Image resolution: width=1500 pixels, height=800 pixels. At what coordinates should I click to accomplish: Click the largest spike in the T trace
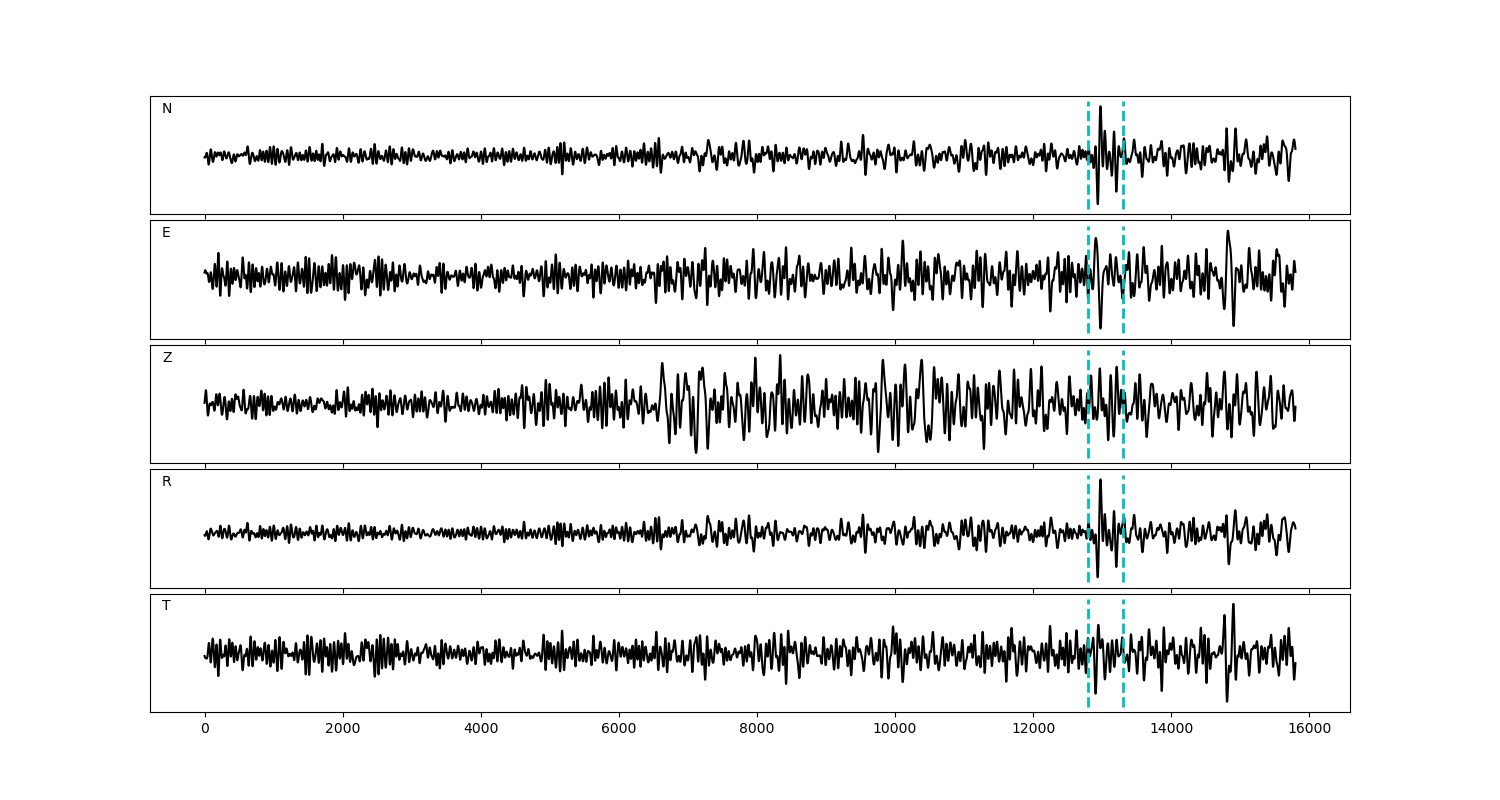pos(1233,605)
